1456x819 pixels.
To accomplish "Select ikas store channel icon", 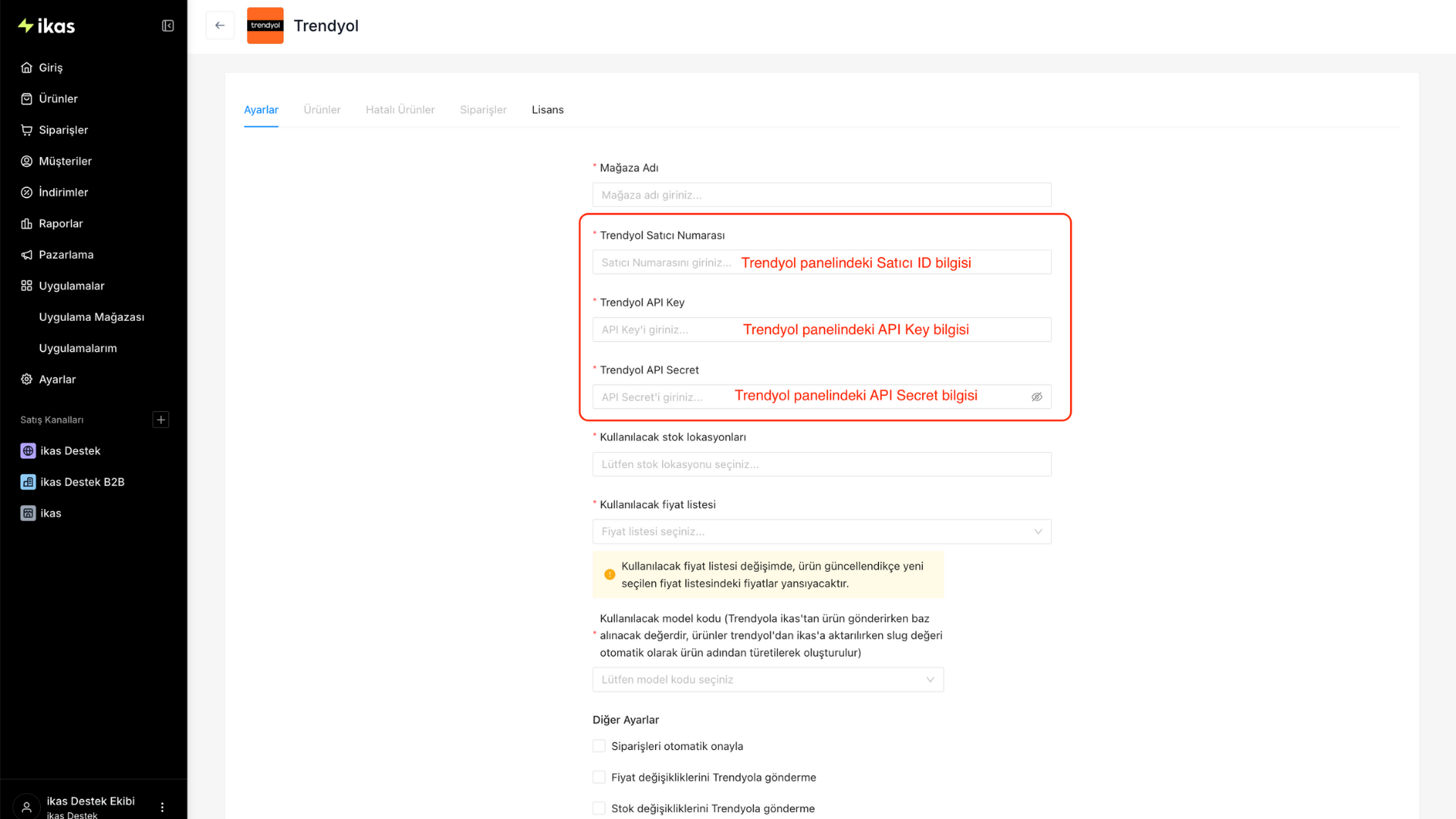I will (28, 513).
